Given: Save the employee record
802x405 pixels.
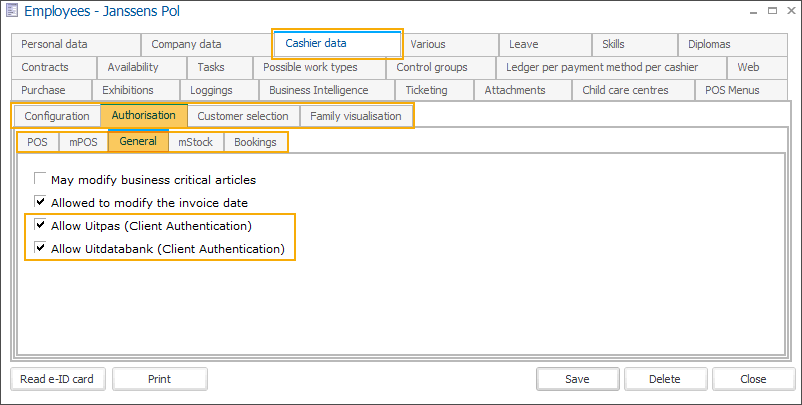Looking at the screenshot, I should point(577,379).
